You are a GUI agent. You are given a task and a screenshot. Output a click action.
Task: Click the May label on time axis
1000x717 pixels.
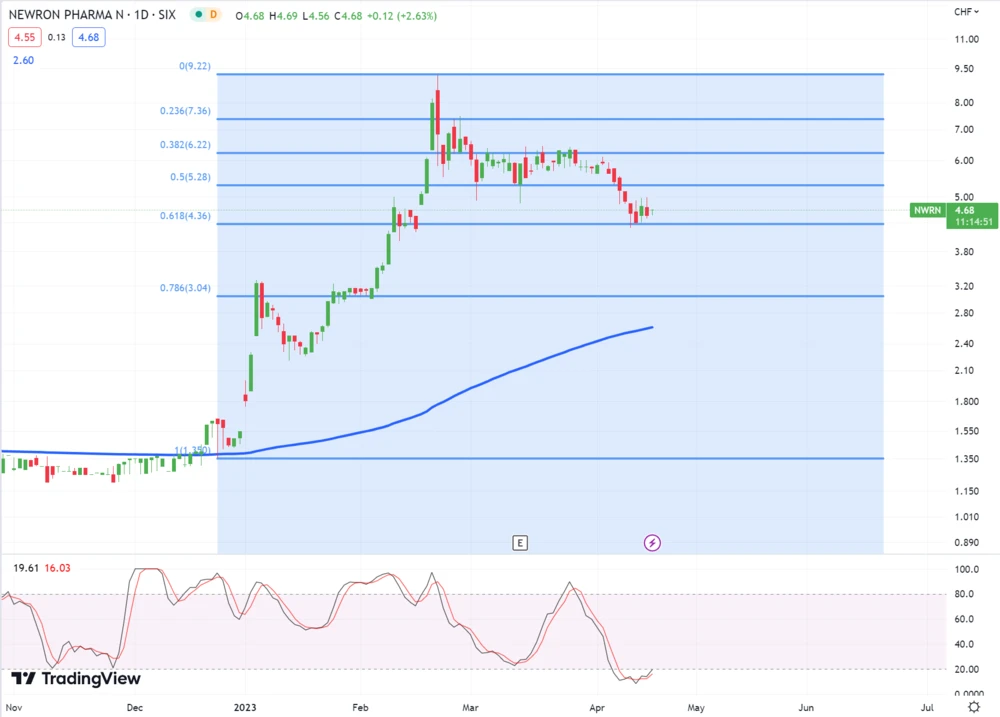pyautogui.click(x=696, y=707)
